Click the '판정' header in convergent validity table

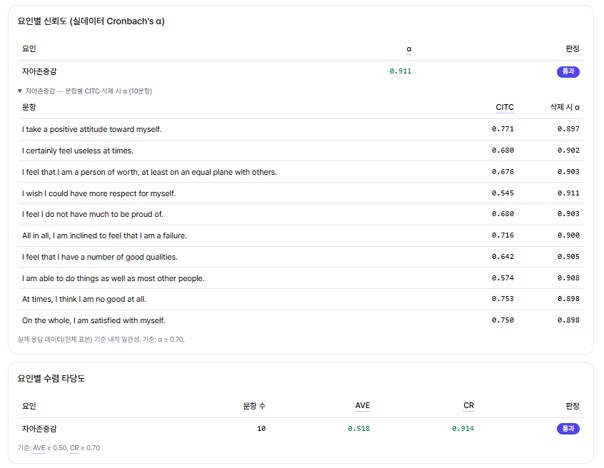click(x=572, y=406)
